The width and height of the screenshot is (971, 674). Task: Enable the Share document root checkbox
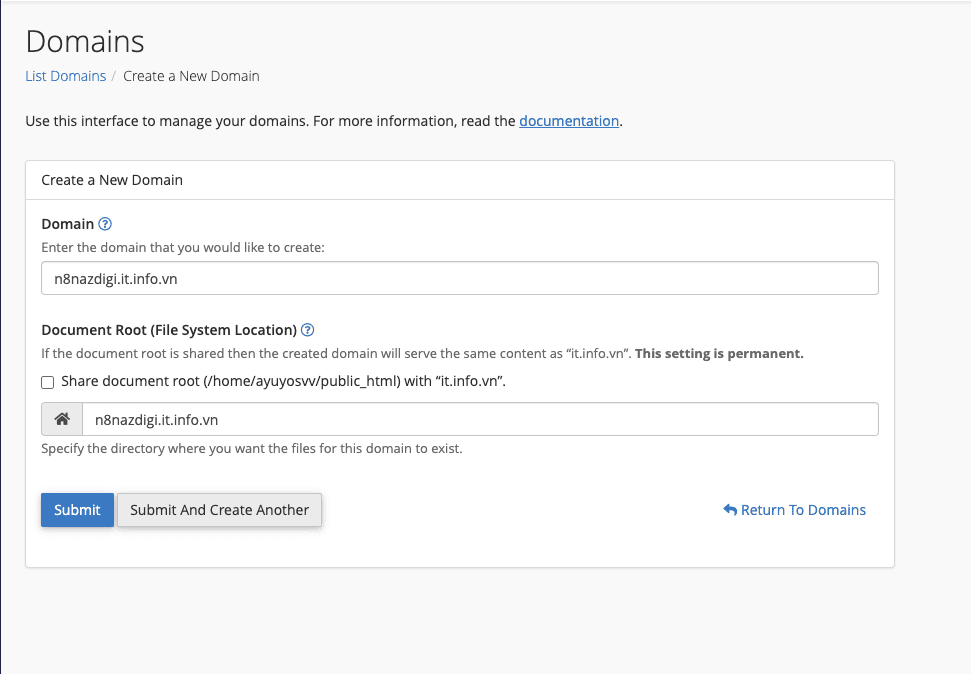click(x=48, y=382)
